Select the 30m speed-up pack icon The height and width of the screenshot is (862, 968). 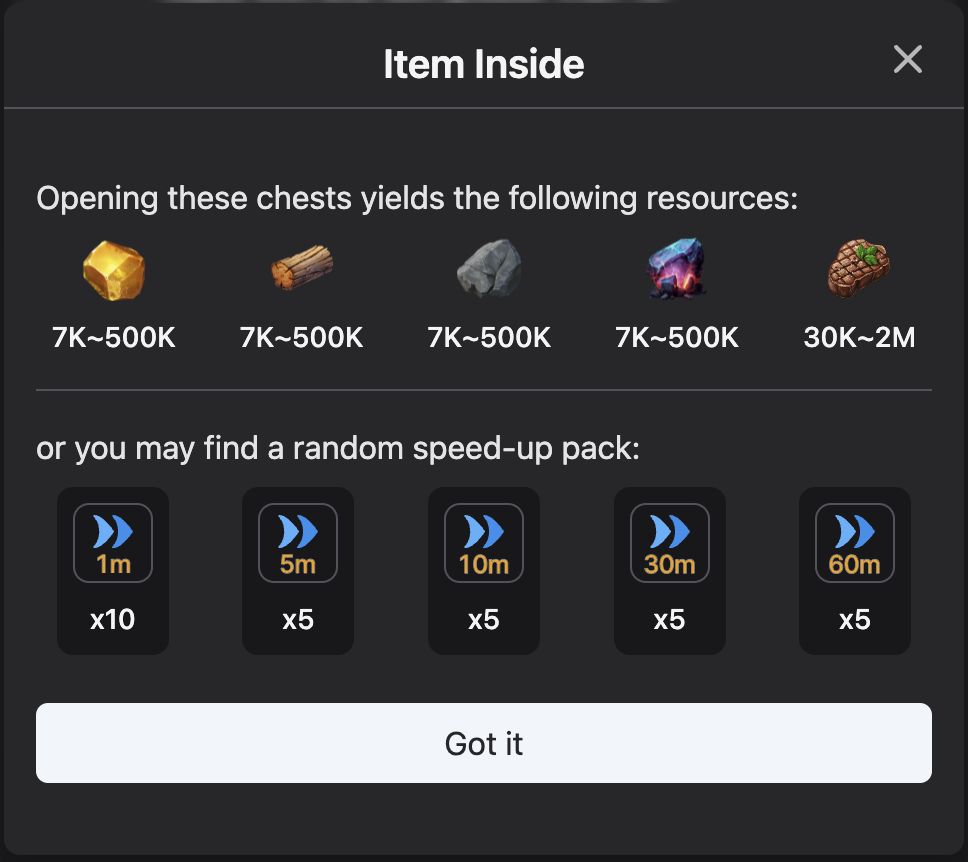[x=669, y=543]
